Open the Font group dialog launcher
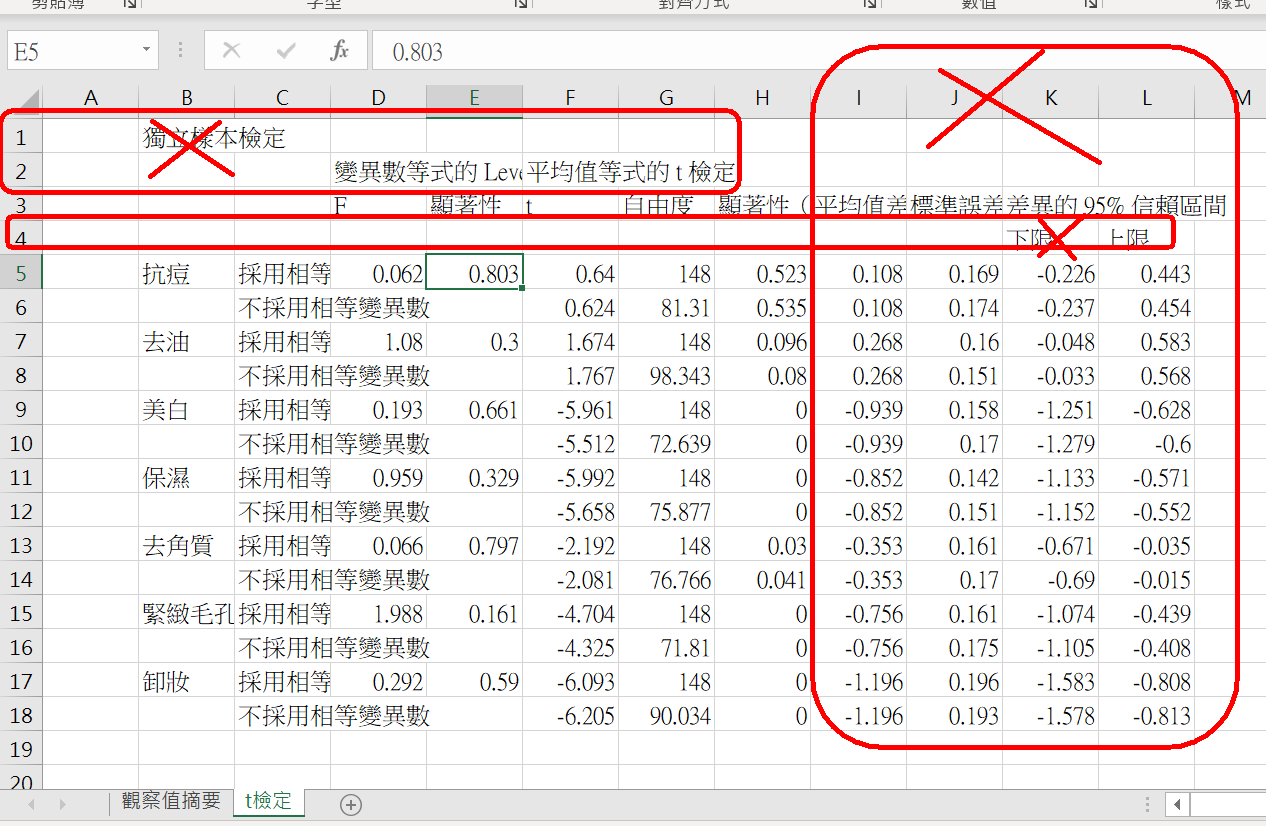This screenshot has height=826, width=1266. [x=521, y=4]
